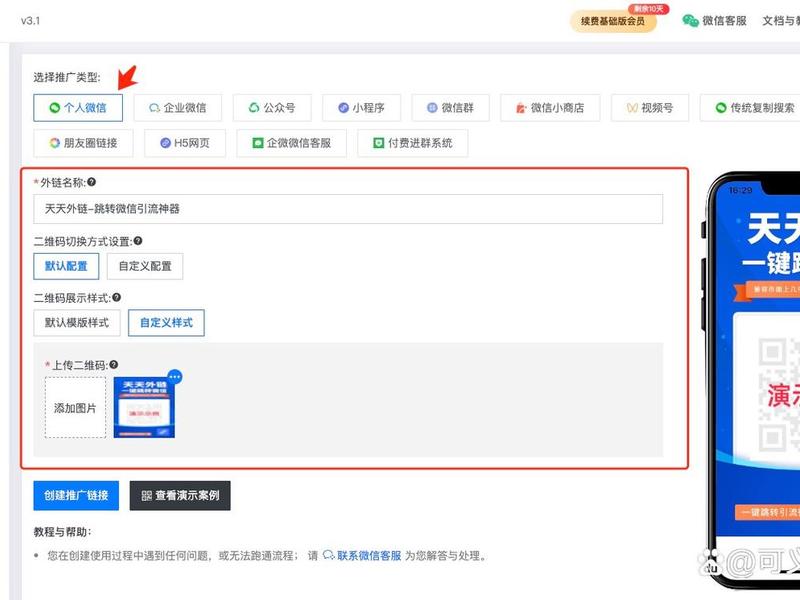Select 自定义配置 QR switching mode
The height and width of the screenshot is (600, 800).
pos(145,266)
